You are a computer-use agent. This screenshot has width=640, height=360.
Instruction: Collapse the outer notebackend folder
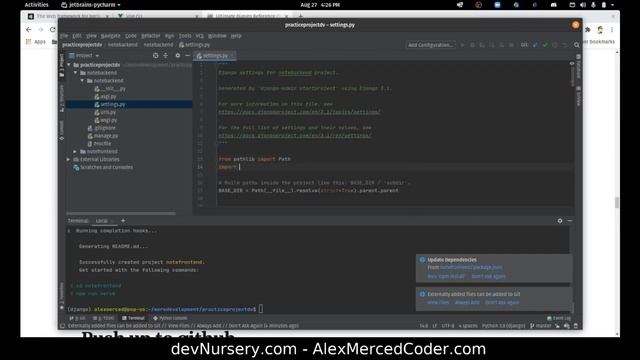[x=76, y=73]
